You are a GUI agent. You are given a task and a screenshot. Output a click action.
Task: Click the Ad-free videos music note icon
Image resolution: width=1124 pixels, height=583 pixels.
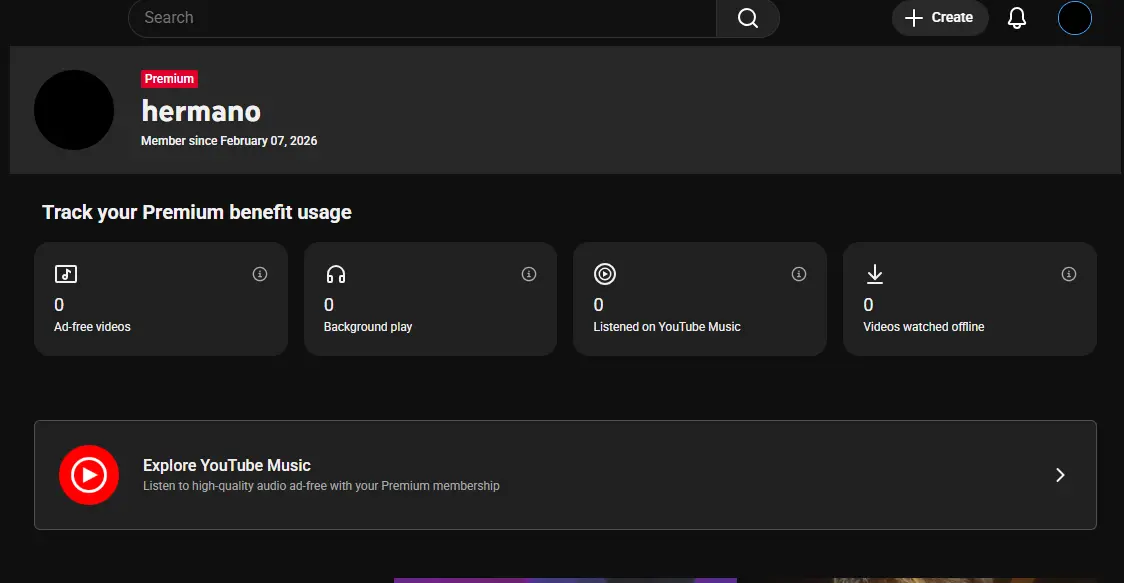click(x=66, y=274)
